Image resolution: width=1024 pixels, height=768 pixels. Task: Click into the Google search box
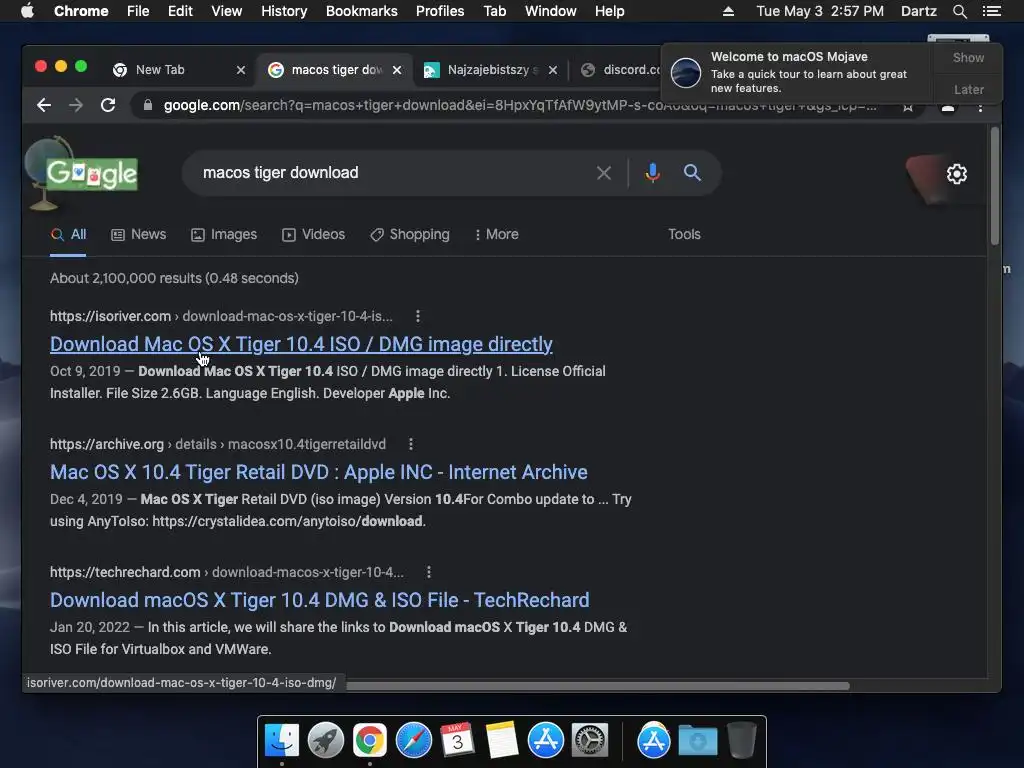click(x=392, y=173)
